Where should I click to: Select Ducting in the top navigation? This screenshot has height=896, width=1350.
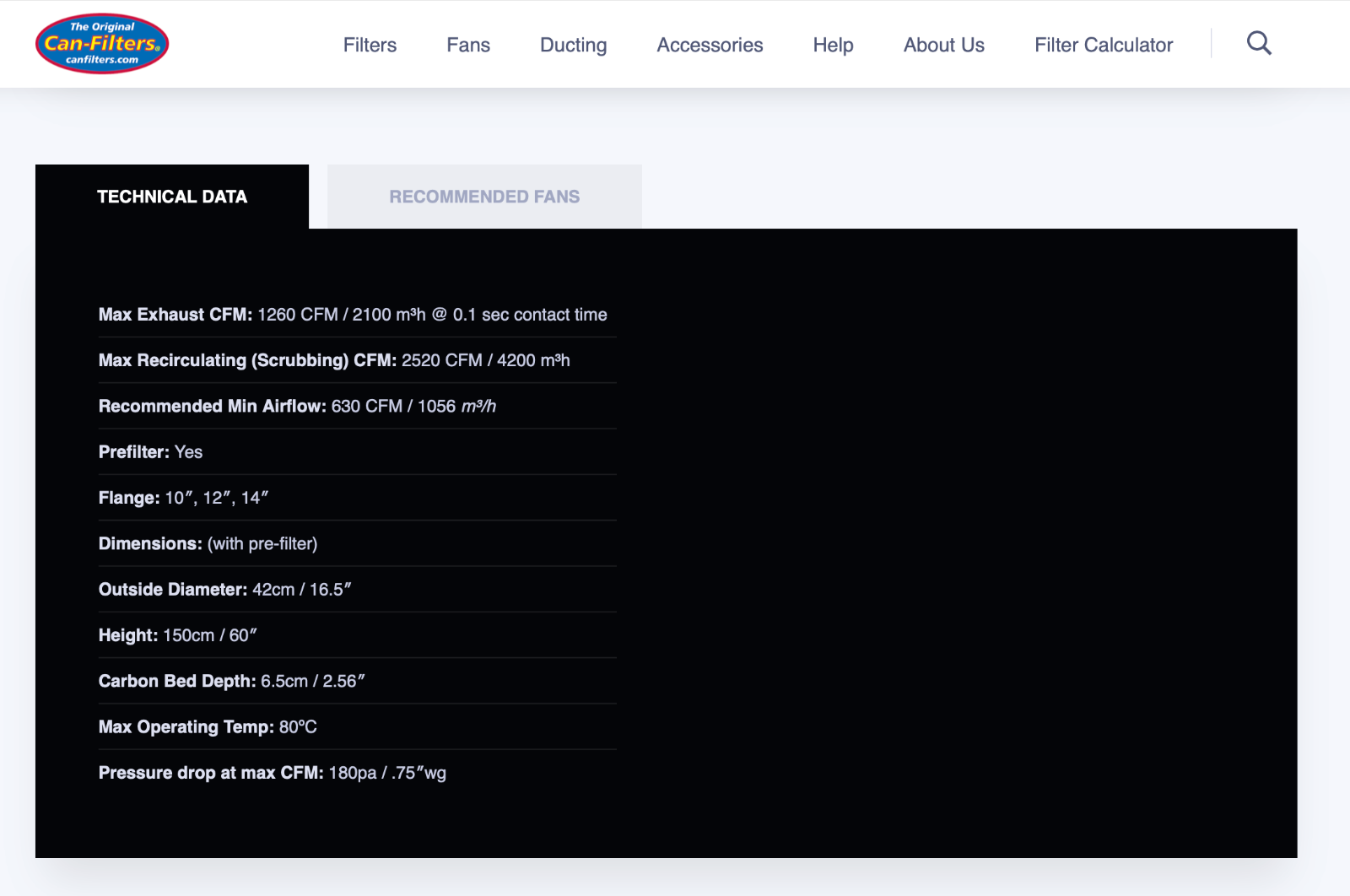(x=573, y=45)
